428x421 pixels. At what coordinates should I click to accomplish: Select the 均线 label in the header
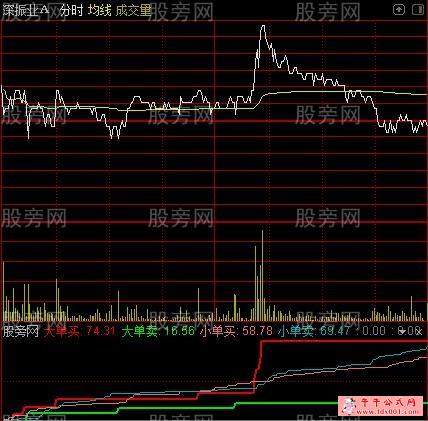(x=100, y=11)
